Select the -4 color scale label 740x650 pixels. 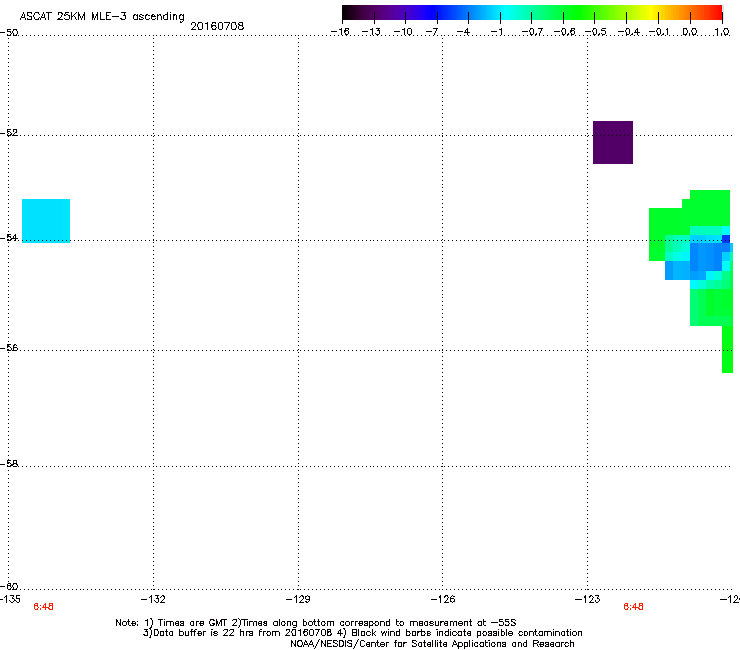click(463, 32)
